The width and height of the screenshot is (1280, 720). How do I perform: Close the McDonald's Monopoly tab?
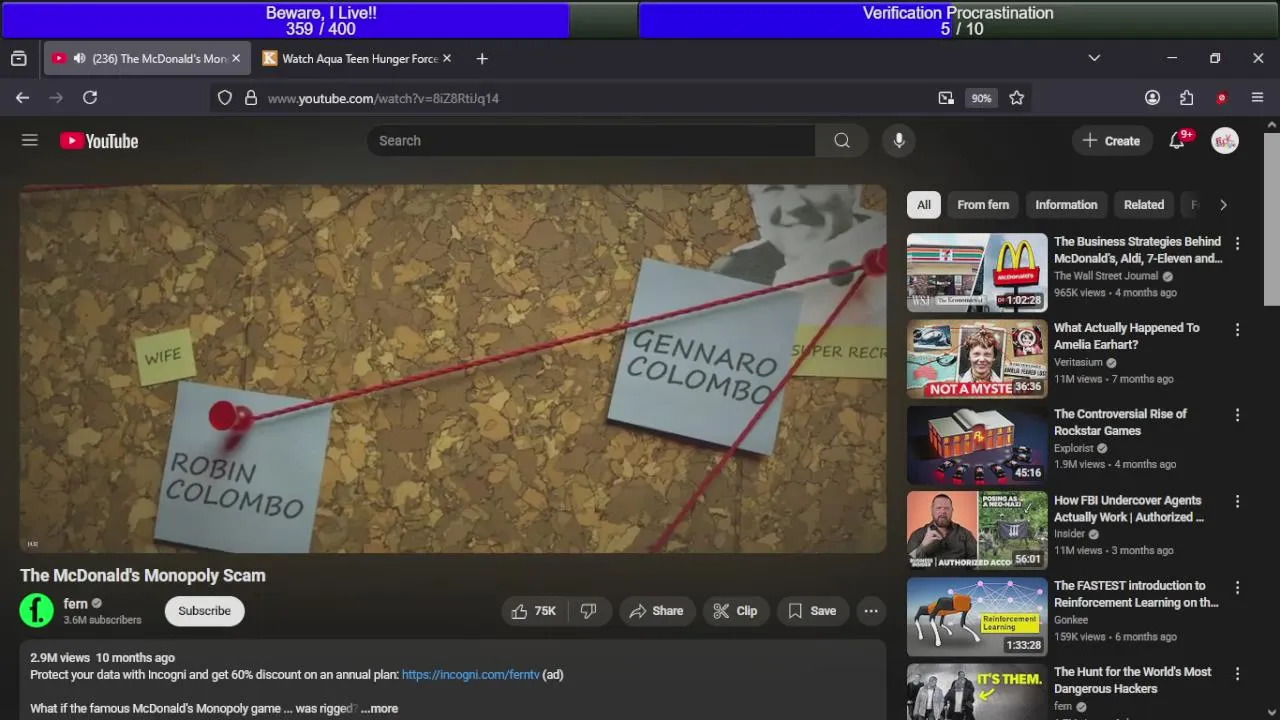pyautogui.click(x=236, y=59)
